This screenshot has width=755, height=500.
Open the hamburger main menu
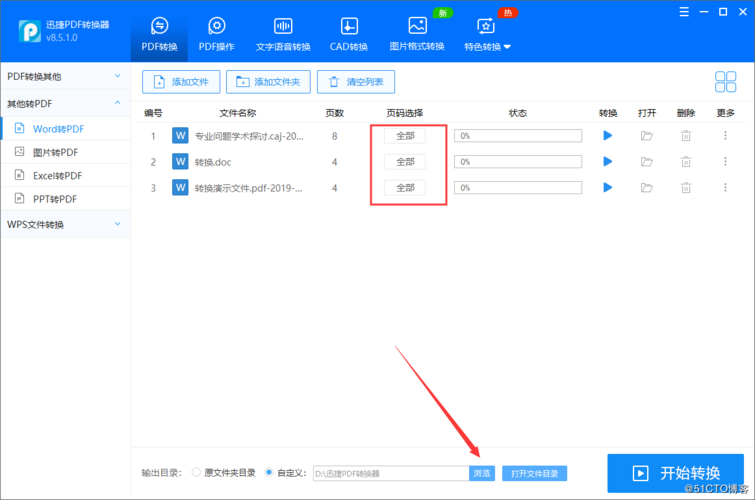click(x=684, y=12)
